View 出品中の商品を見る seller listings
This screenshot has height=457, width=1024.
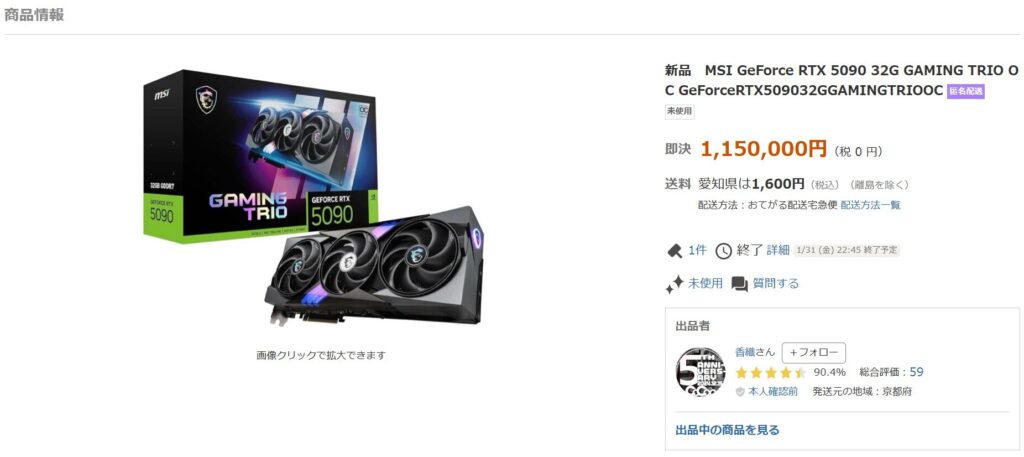[727, 430]
